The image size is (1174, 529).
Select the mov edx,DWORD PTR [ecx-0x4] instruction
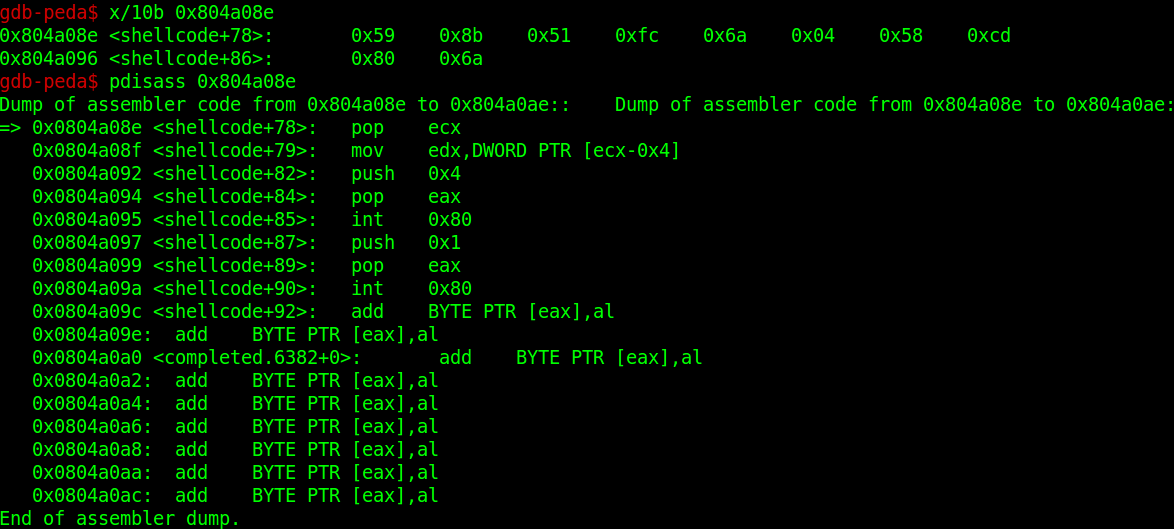pos(515,151)
